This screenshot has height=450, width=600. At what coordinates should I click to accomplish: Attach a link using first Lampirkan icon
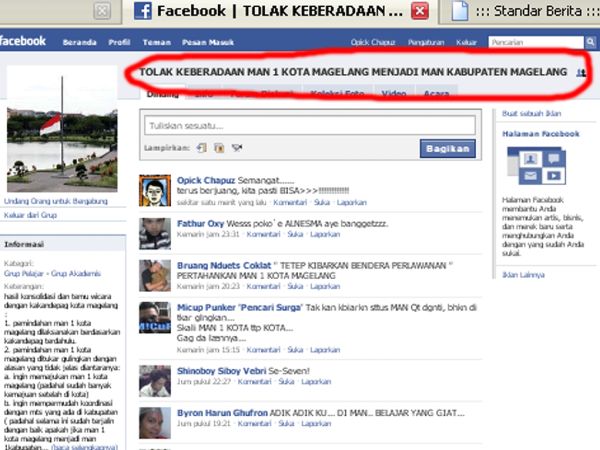[x=202, y=148]
